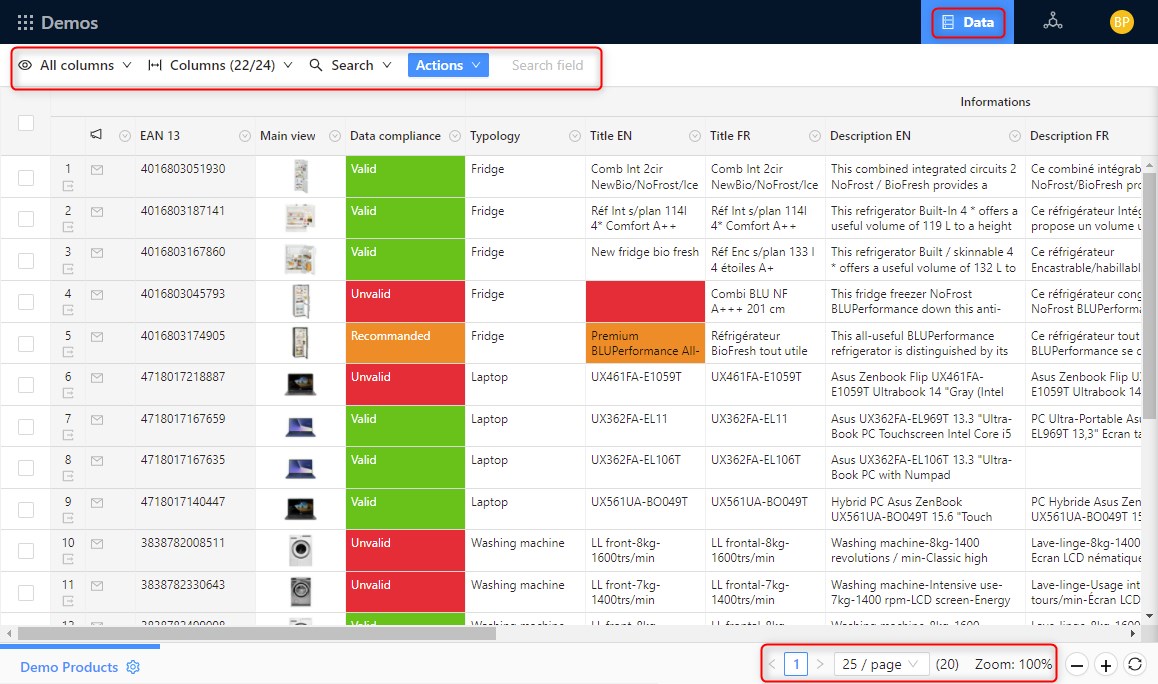
Task: Enable the select-all checkbox in the header
Action: (26, 123)
